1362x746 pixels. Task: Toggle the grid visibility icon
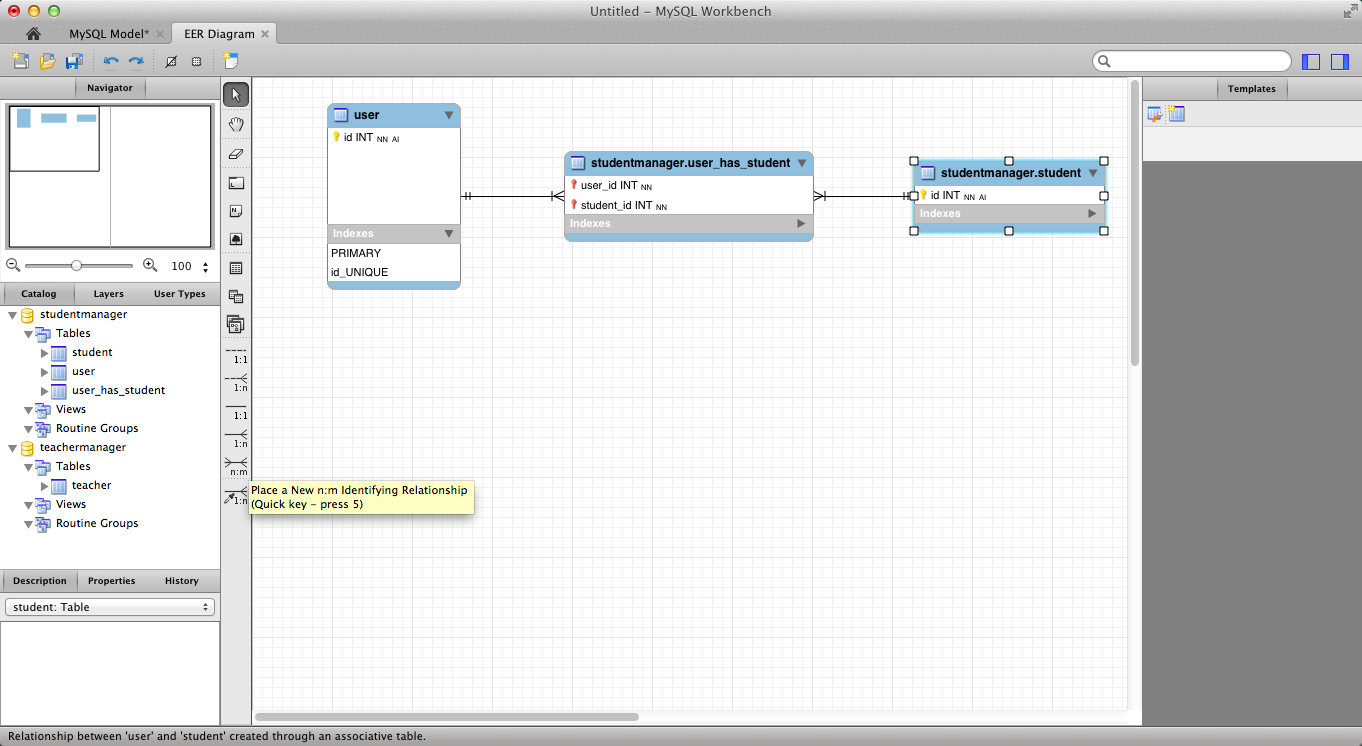[171, 61]
